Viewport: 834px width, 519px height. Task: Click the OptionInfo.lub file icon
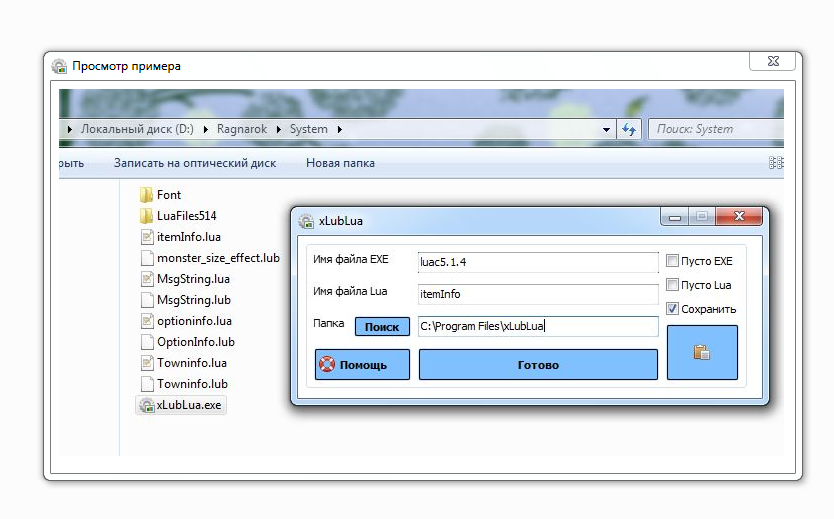pyautogui.click(x=147, y=342)
